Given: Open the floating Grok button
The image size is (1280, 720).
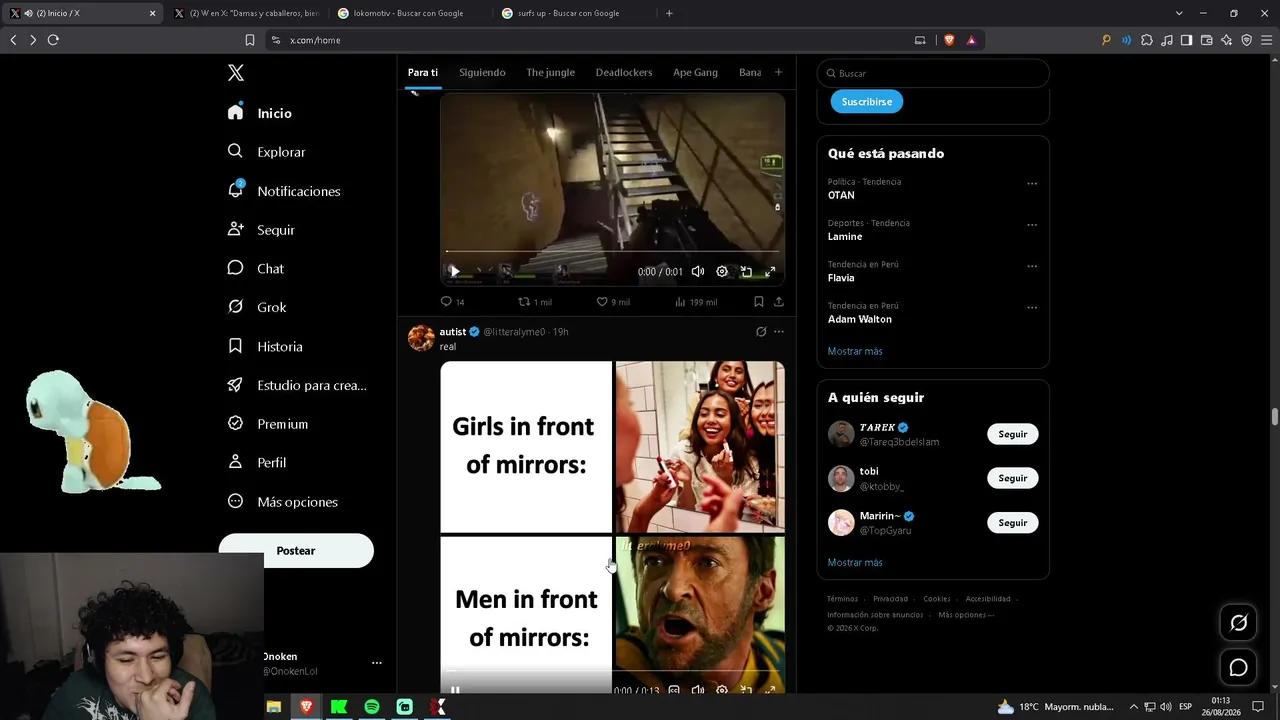Looking at the screenshot, I should tap(1238, 623).
